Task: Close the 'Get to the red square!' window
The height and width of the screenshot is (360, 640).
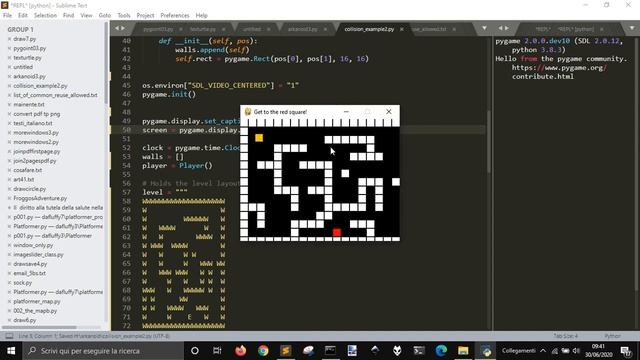Action: [389, 111]
